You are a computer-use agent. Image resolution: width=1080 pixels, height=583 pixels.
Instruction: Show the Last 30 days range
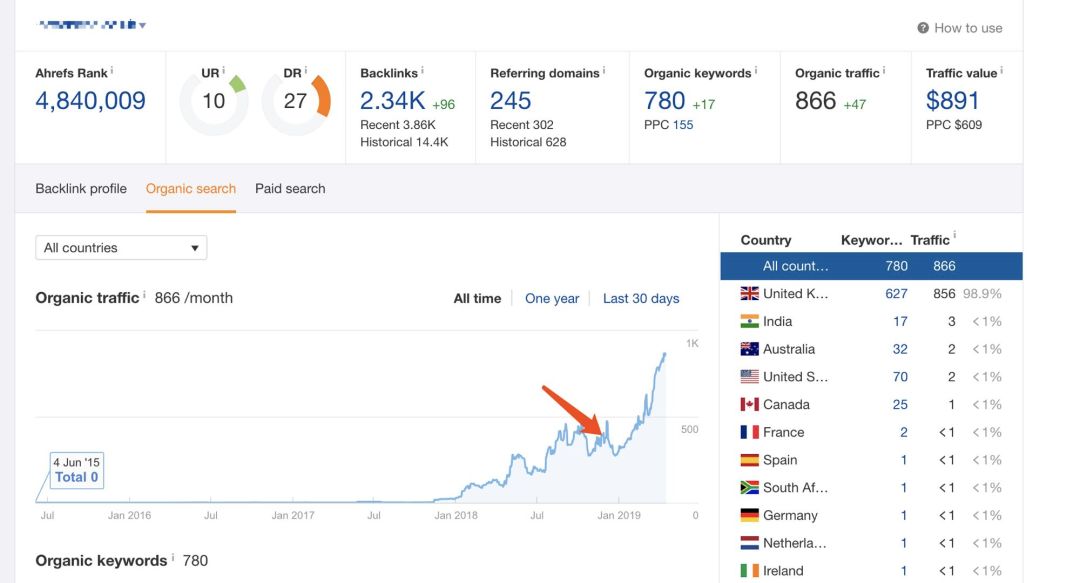point(641,298)
